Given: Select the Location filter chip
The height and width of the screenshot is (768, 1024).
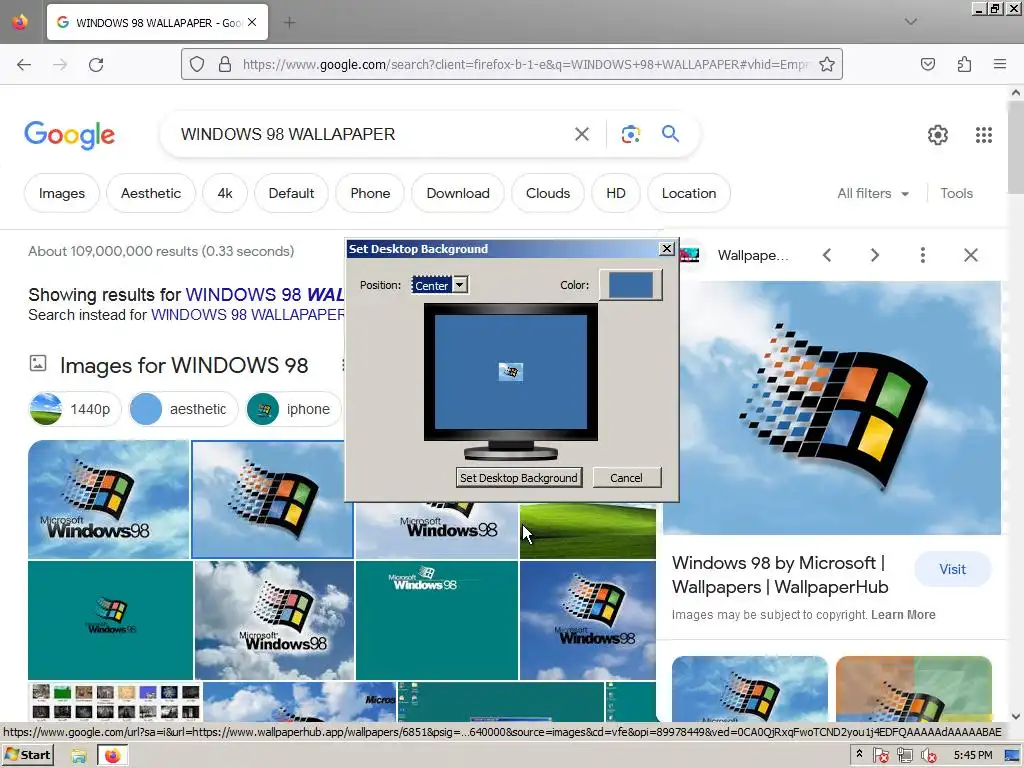Looking at the screenshot, I should (689, 193).
